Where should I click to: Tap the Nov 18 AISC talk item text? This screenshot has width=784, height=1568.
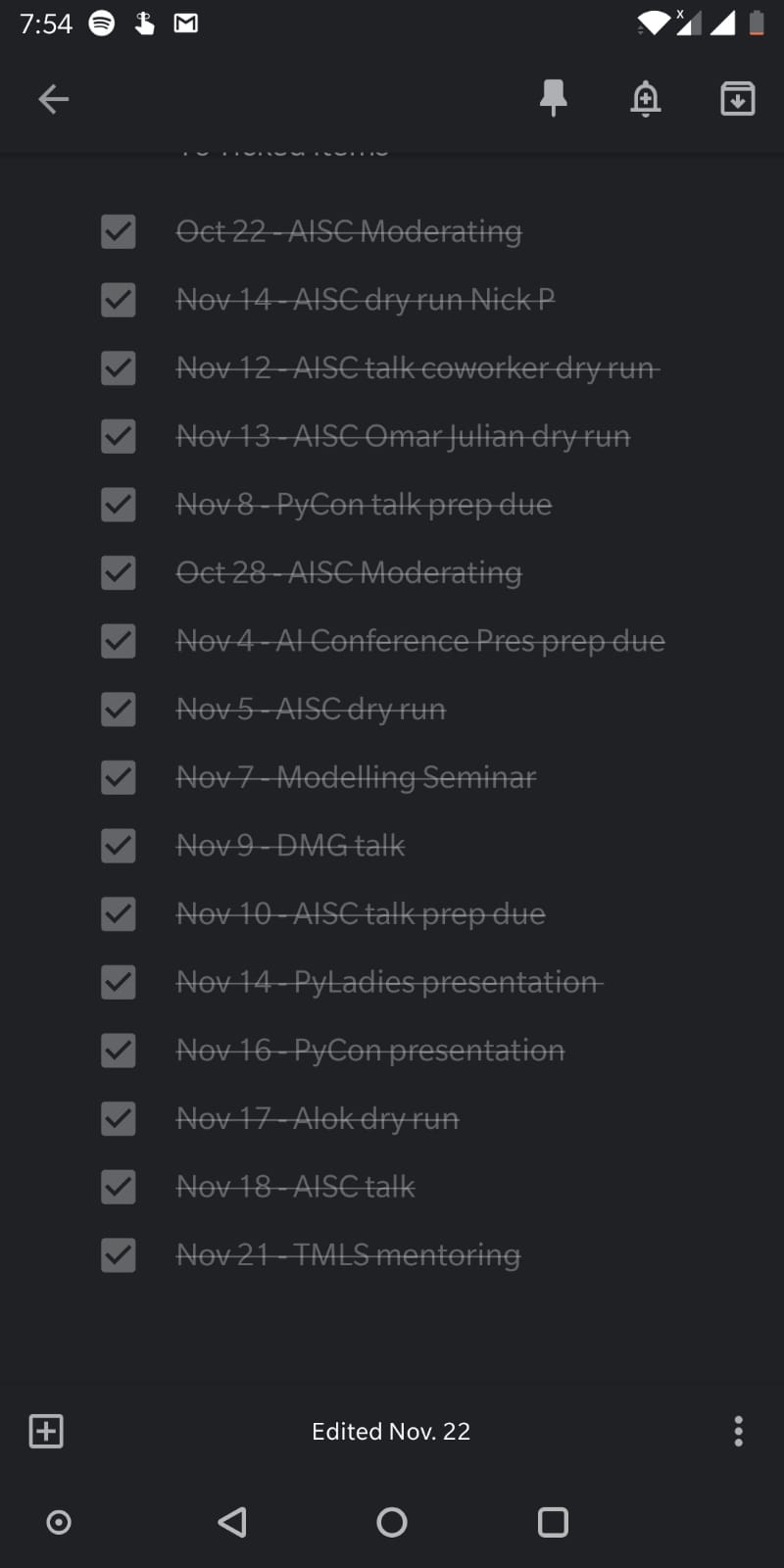click(x=295, y=1187)
